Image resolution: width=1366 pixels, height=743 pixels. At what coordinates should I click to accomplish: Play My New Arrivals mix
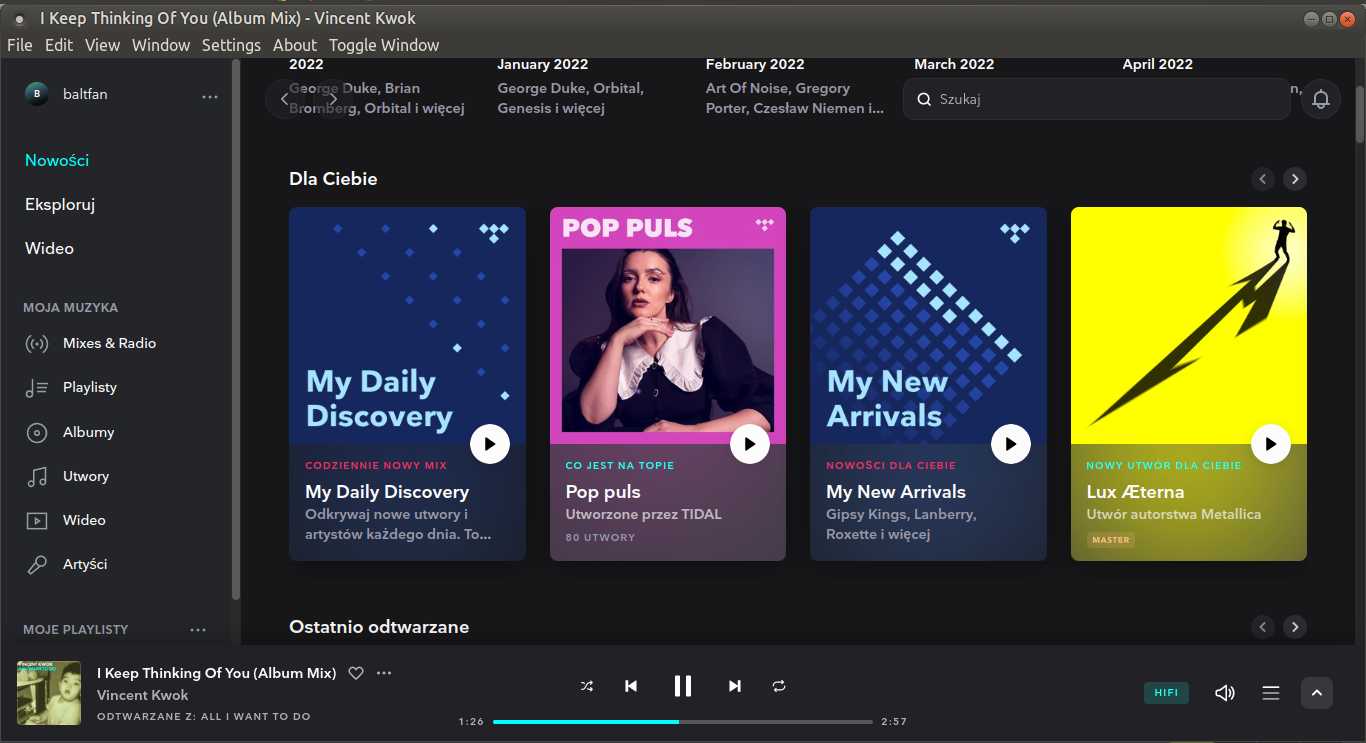point(1011,443)
